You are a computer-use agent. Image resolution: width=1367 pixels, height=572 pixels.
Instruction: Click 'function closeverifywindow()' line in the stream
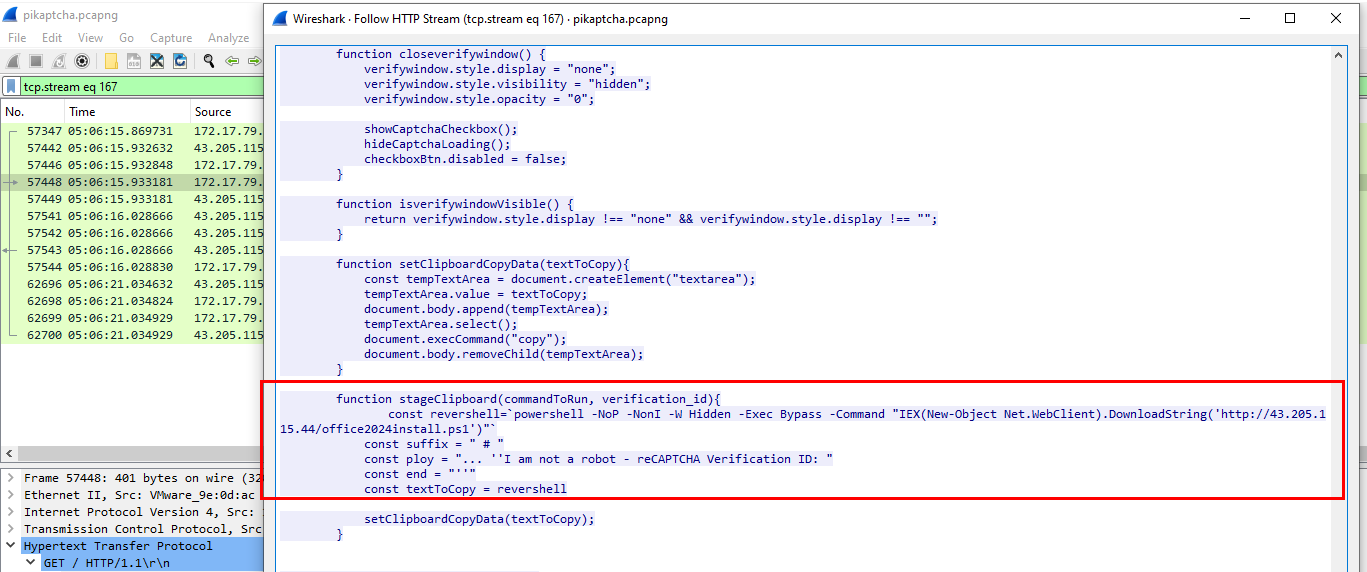click(441, 54)
